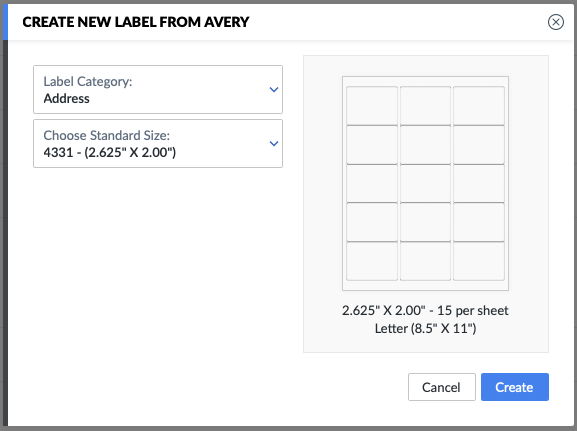Click the blue Create button
577x431 pixels.
coord(514,387)
